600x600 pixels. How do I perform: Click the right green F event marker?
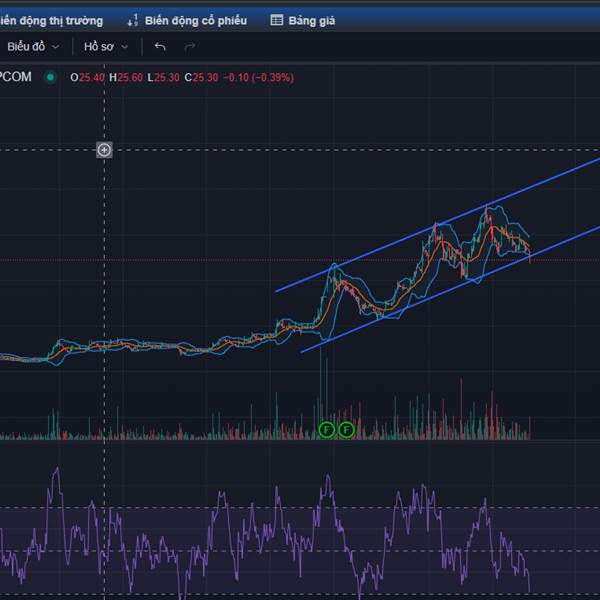tap(347, 430)
